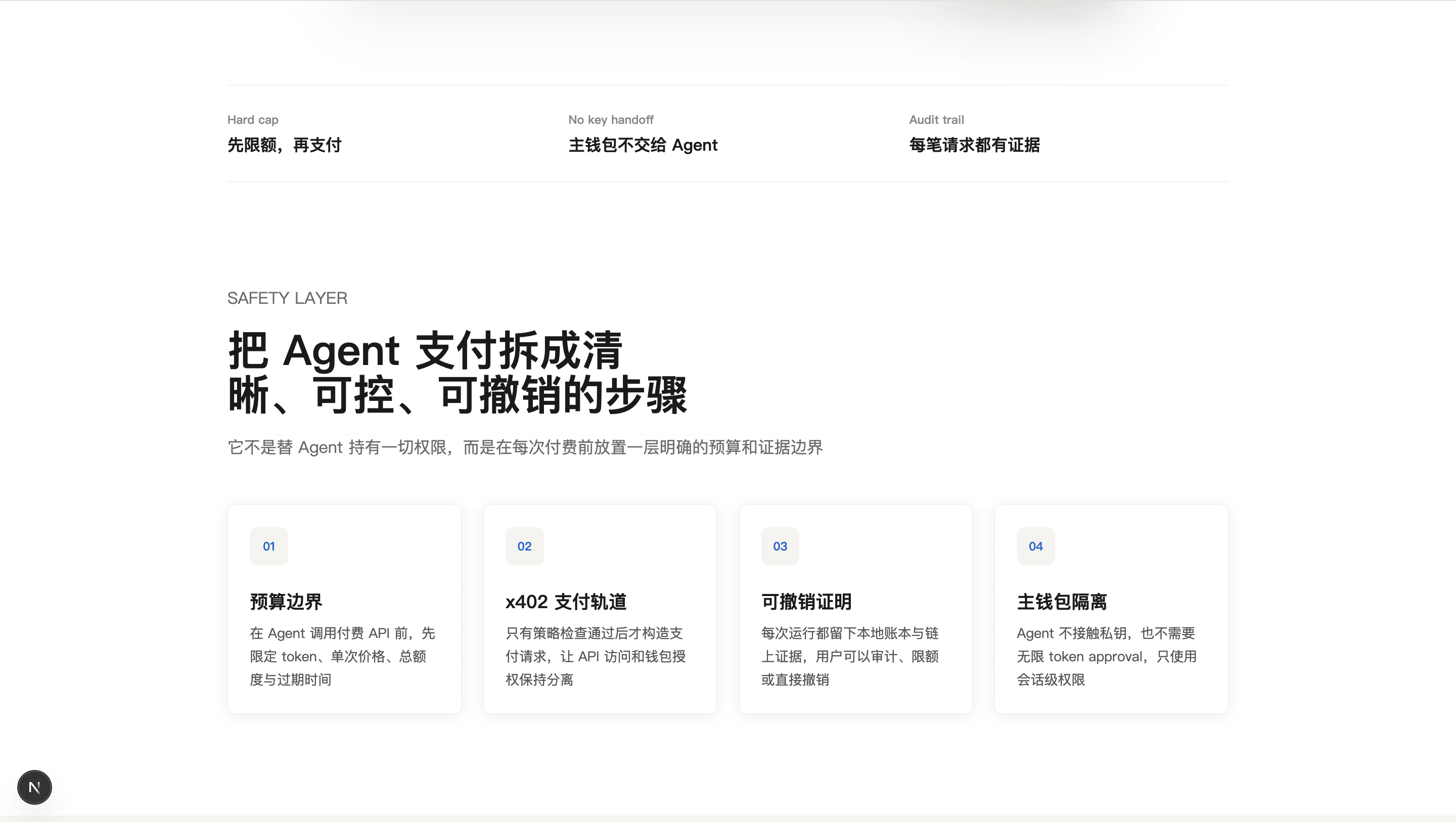1456x822 pixels.
Task: Select the 主钱包隔离 card title
Action: click(1062, 602)
